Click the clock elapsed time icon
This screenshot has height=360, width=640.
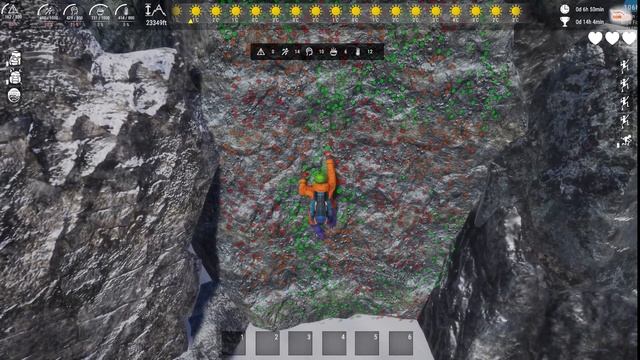[x=564, y=9]
